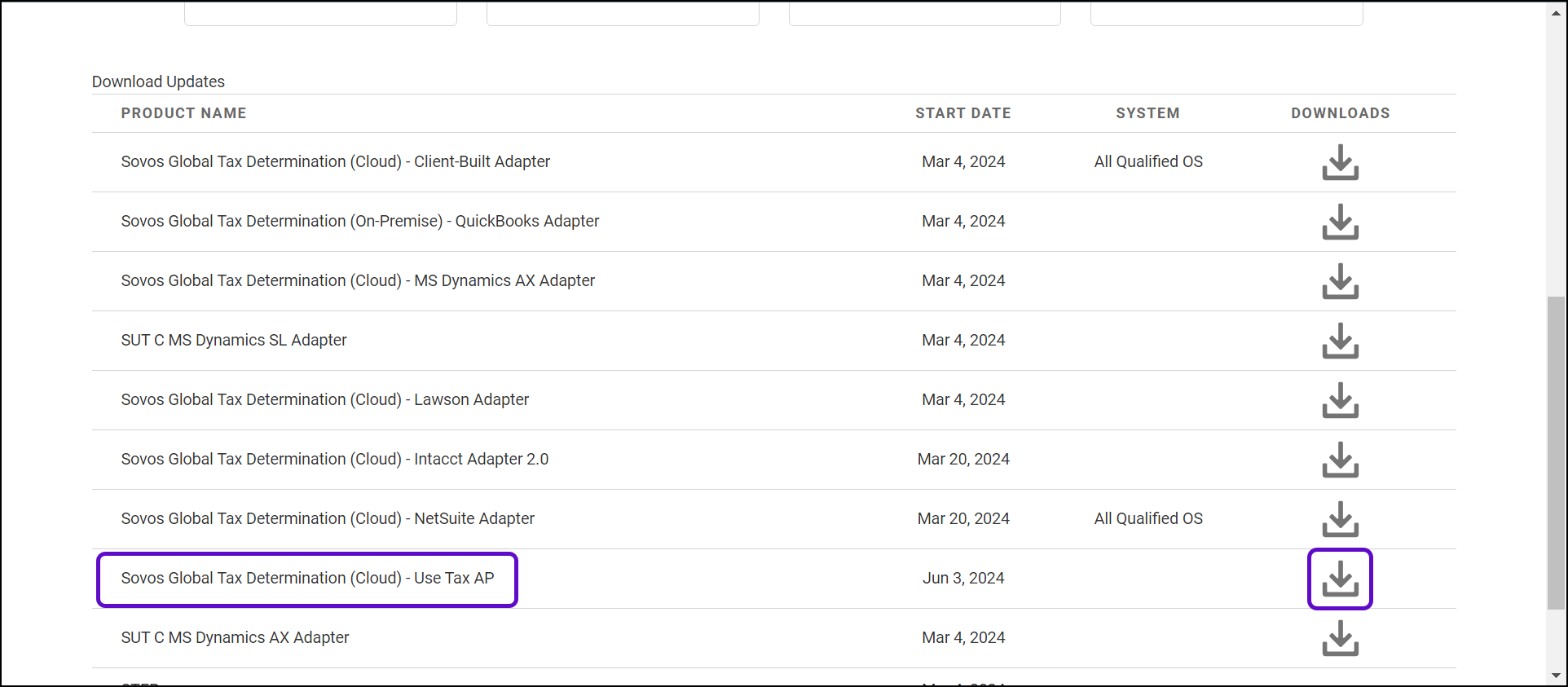Select the Use Tax AP product name
The height and width of the screenshot is (687, 1568).
(x=307, y=579)
